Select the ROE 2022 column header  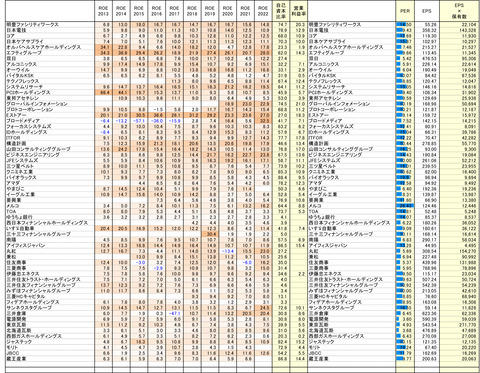click(263, 11)
